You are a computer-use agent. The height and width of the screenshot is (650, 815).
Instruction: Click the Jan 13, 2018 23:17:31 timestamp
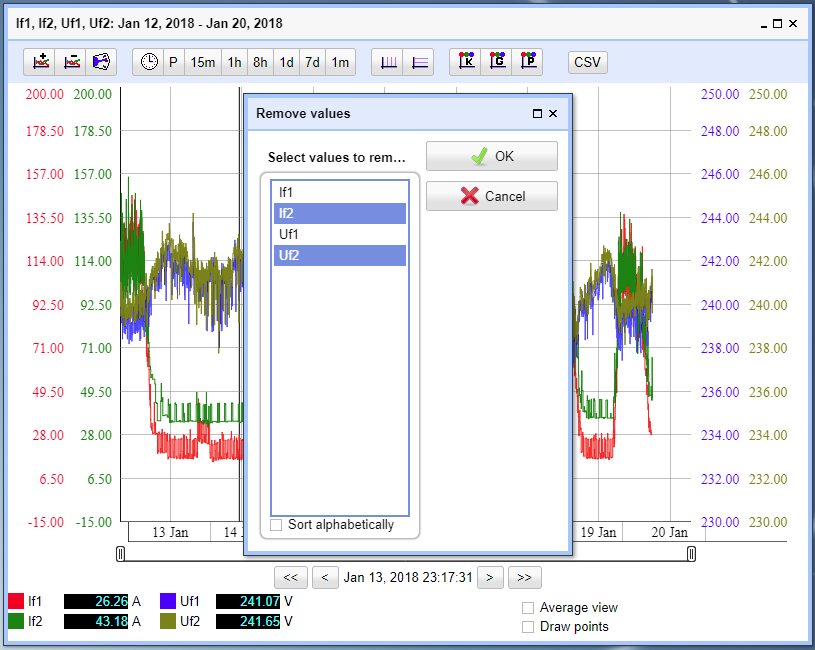tap(408, 578)
